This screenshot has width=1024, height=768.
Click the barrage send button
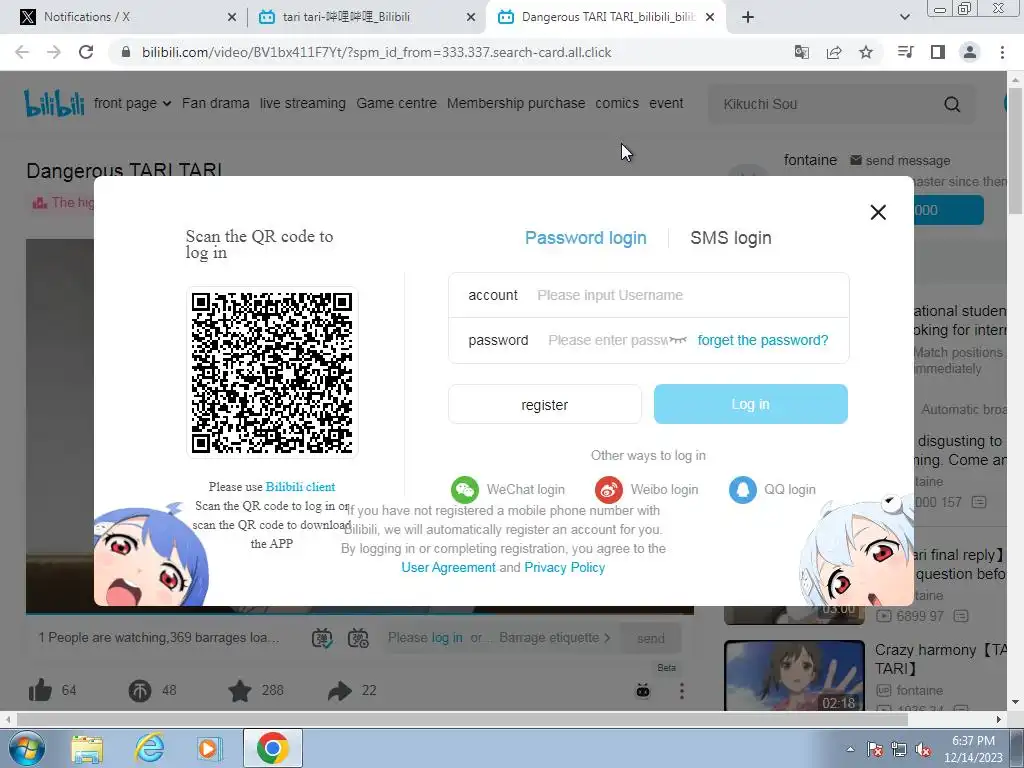pyautogui.click(x=651, y=638)
